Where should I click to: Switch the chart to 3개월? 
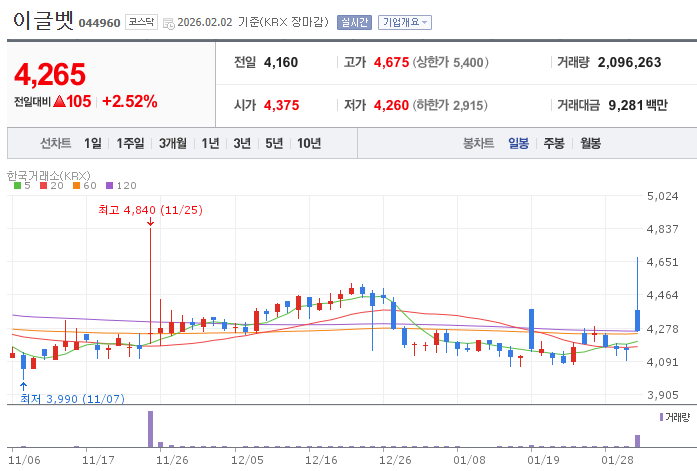(173, 143)
